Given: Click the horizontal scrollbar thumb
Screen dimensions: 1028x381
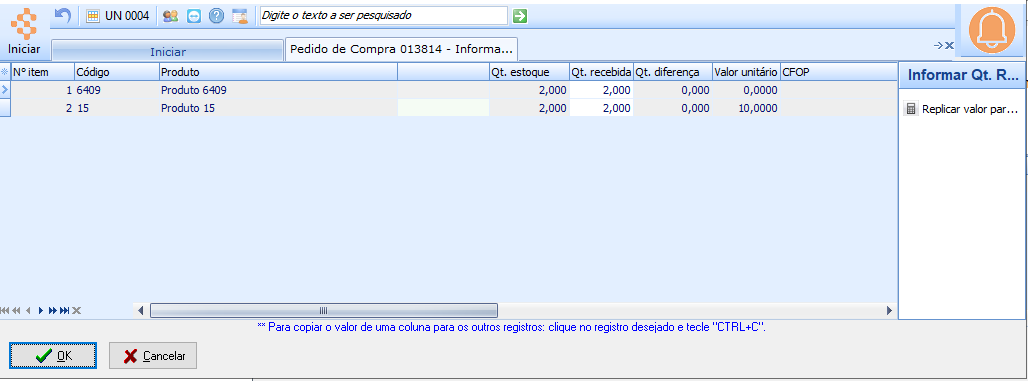Looking at the screenshot, I should coord(324,310).
